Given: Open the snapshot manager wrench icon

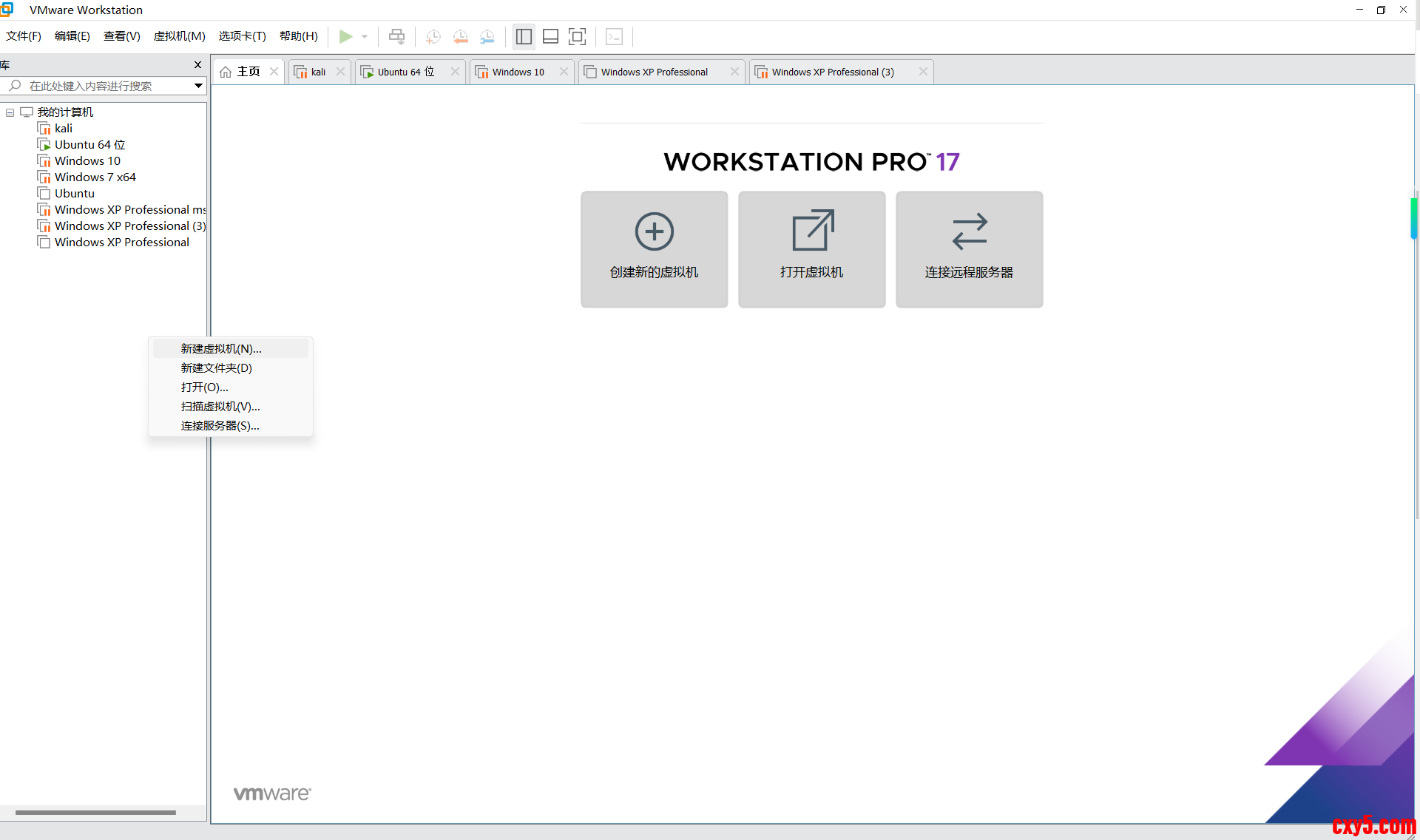Looking at the screenshot, I should pyautogui.click(x=487, y=36).
